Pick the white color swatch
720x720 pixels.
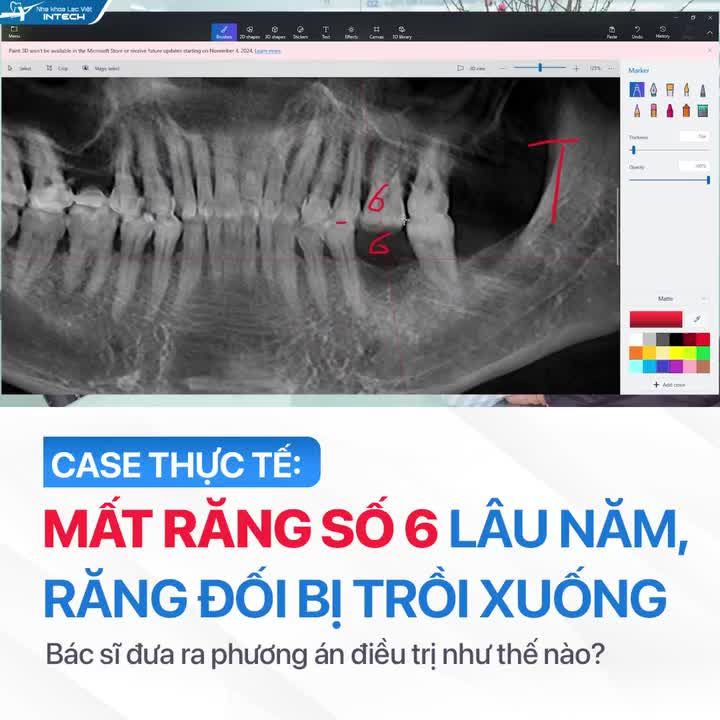click(636, 339)
